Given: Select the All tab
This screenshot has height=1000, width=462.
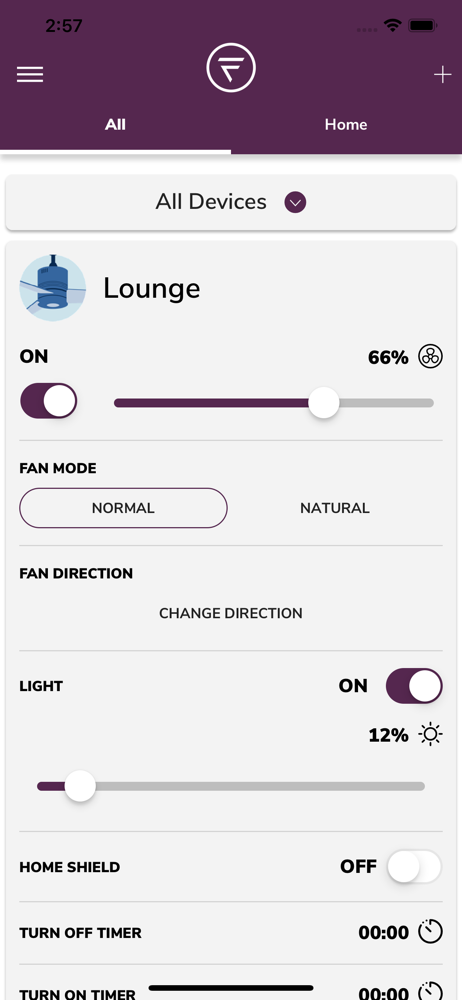Looking at the screenshot, I should (116, 124).
